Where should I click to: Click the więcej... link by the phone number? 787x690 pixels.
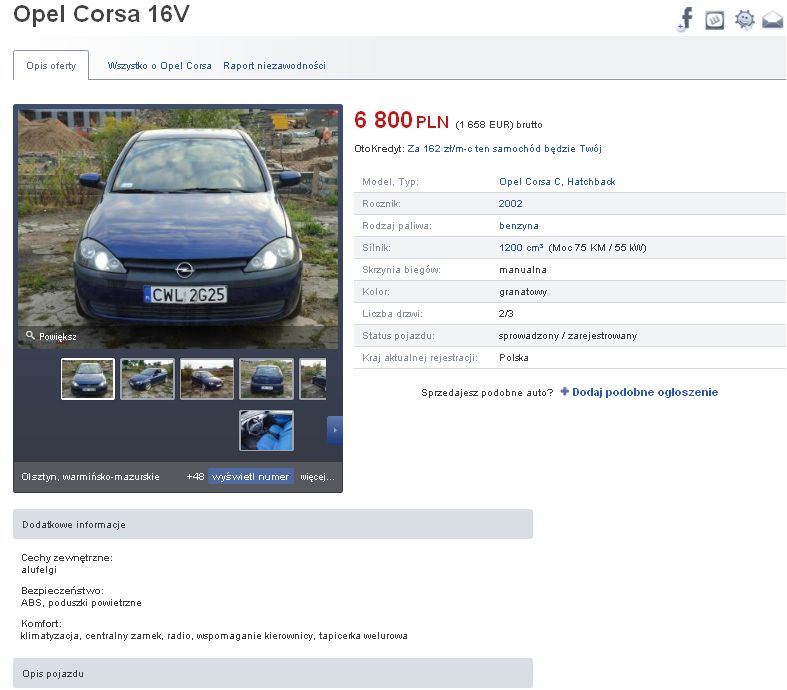317,477
